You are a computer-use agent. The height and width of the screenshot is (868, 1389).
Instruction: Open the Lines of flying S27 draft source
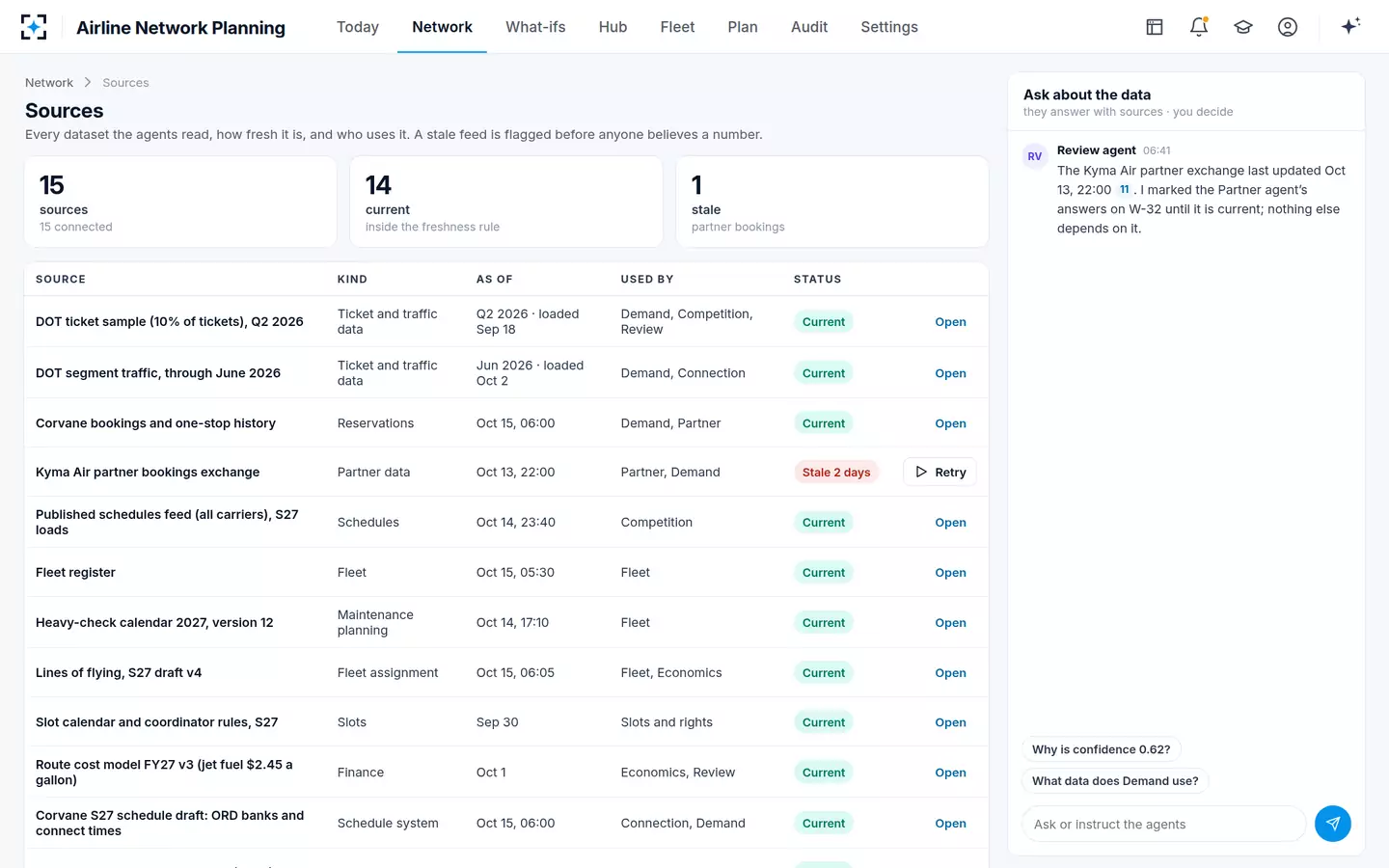(x=950, y=673)
